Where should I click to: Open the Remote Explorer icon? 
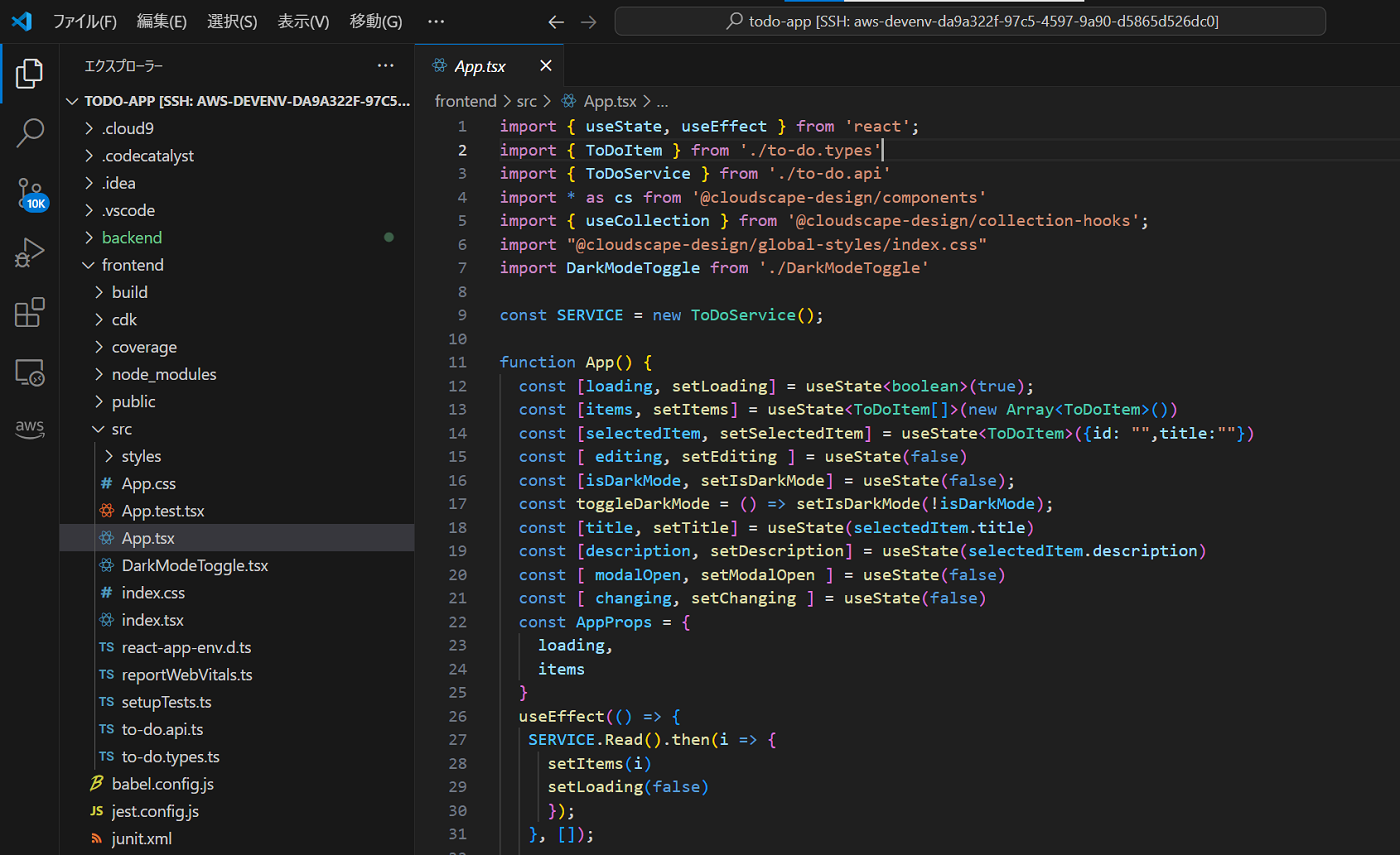30,373
